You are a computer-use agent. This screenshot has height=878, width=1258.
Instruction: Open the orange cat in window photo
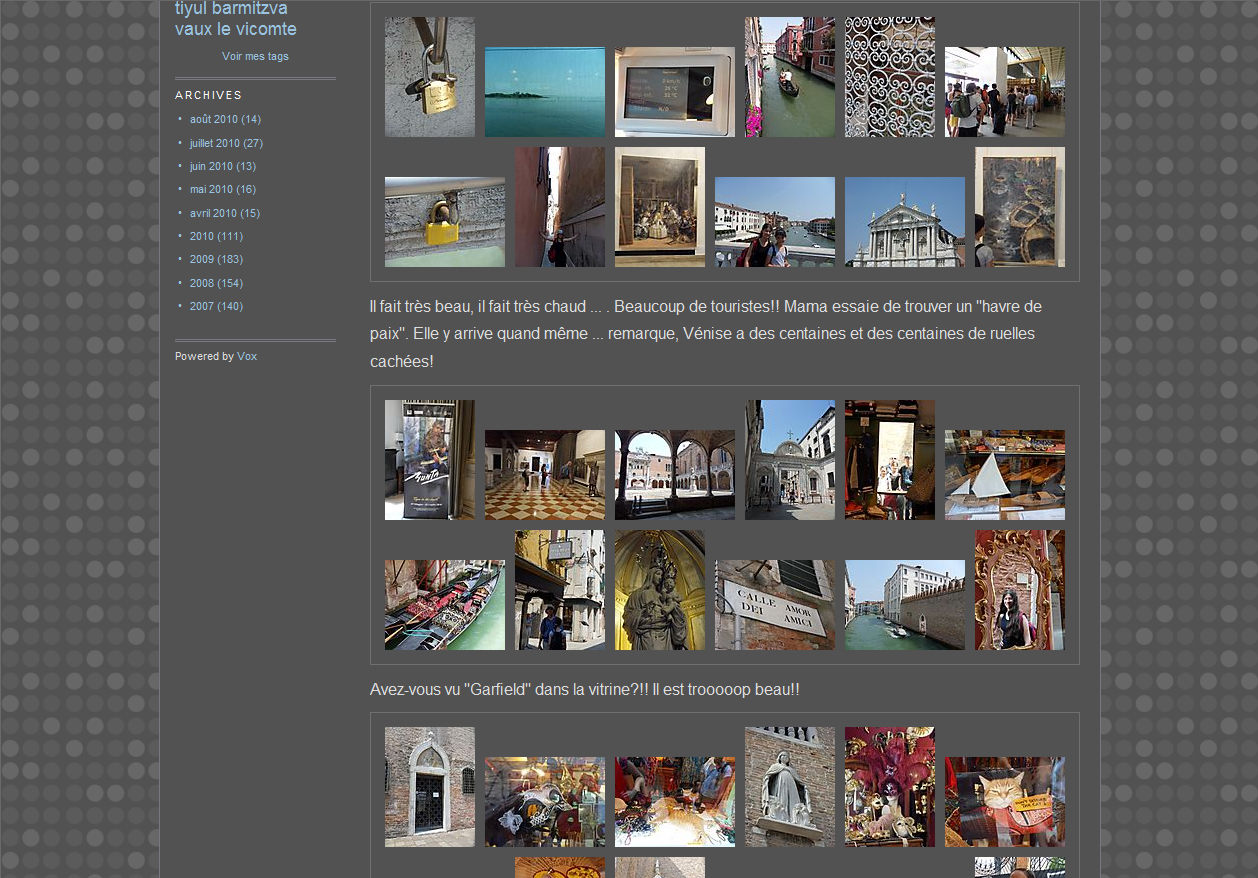[x=1005, y=802]
